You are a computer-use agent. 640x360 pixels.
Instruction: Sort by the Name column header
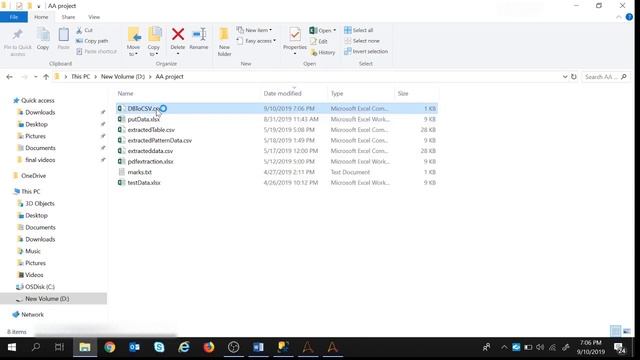[x=125, y=93]
